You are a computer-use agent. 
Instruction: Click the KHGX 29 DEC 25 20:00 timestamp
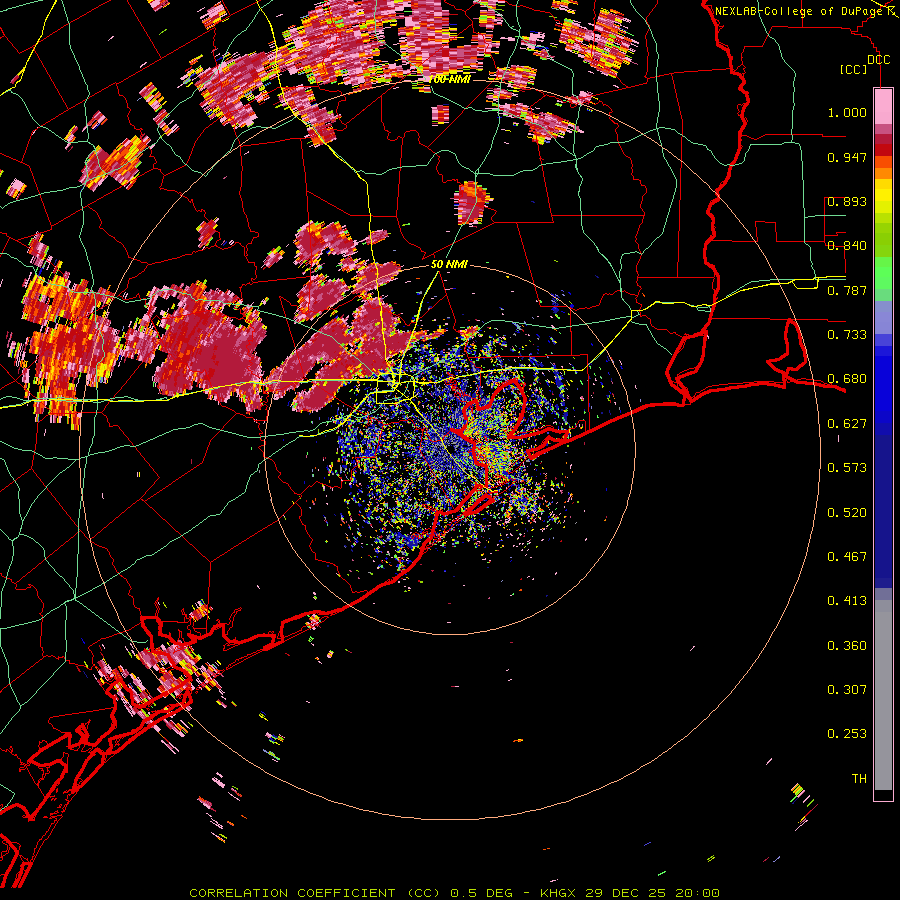point(630,893)
